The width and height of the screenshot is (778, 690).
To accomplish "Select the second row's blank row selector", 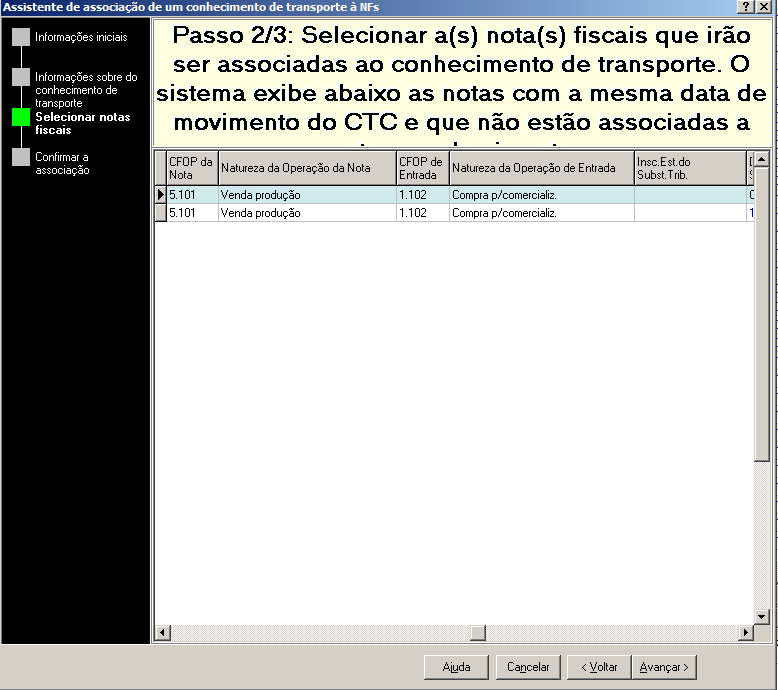I will coord(160,213).
